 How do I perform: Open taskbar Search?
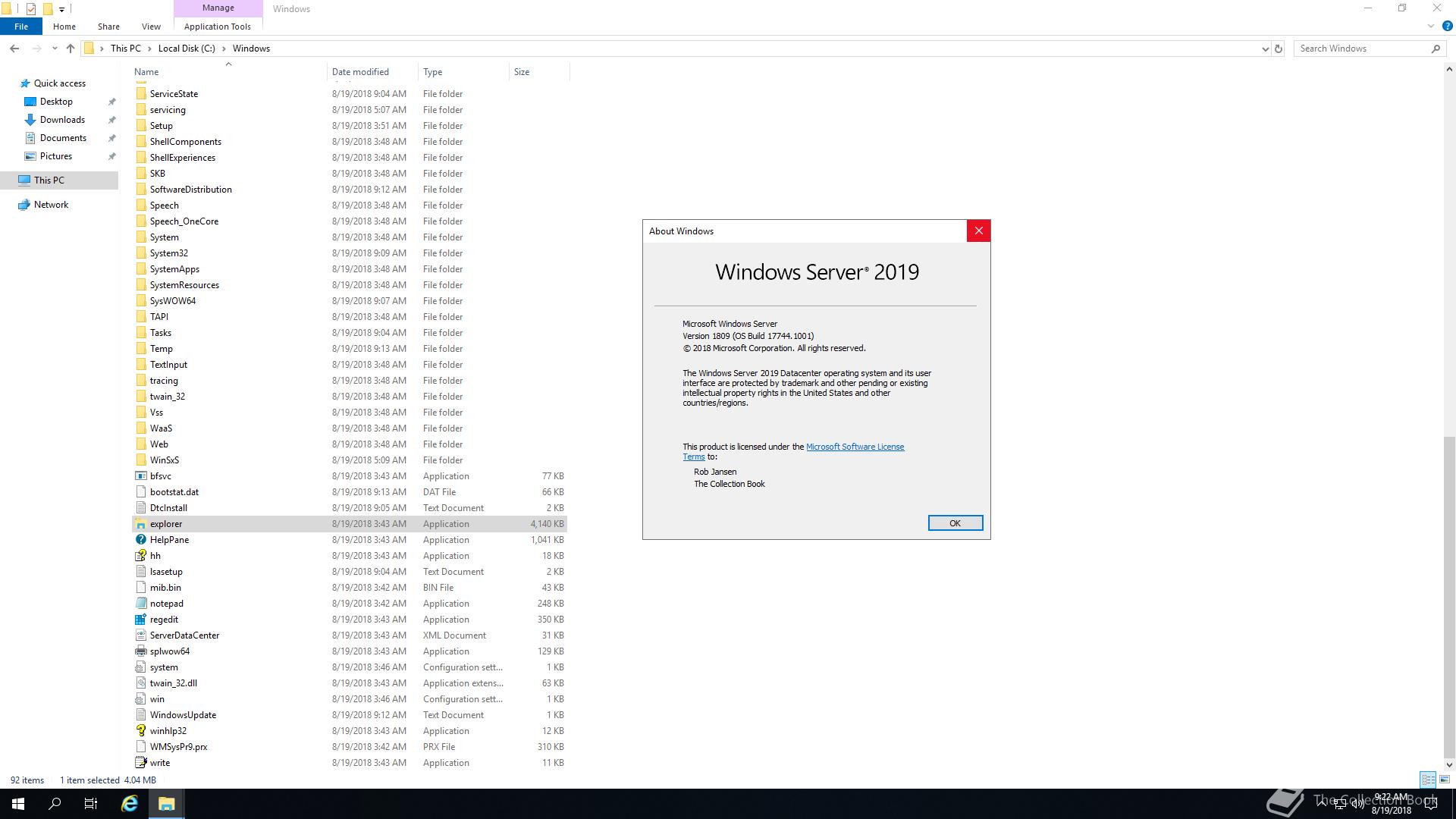click(55, 804)
